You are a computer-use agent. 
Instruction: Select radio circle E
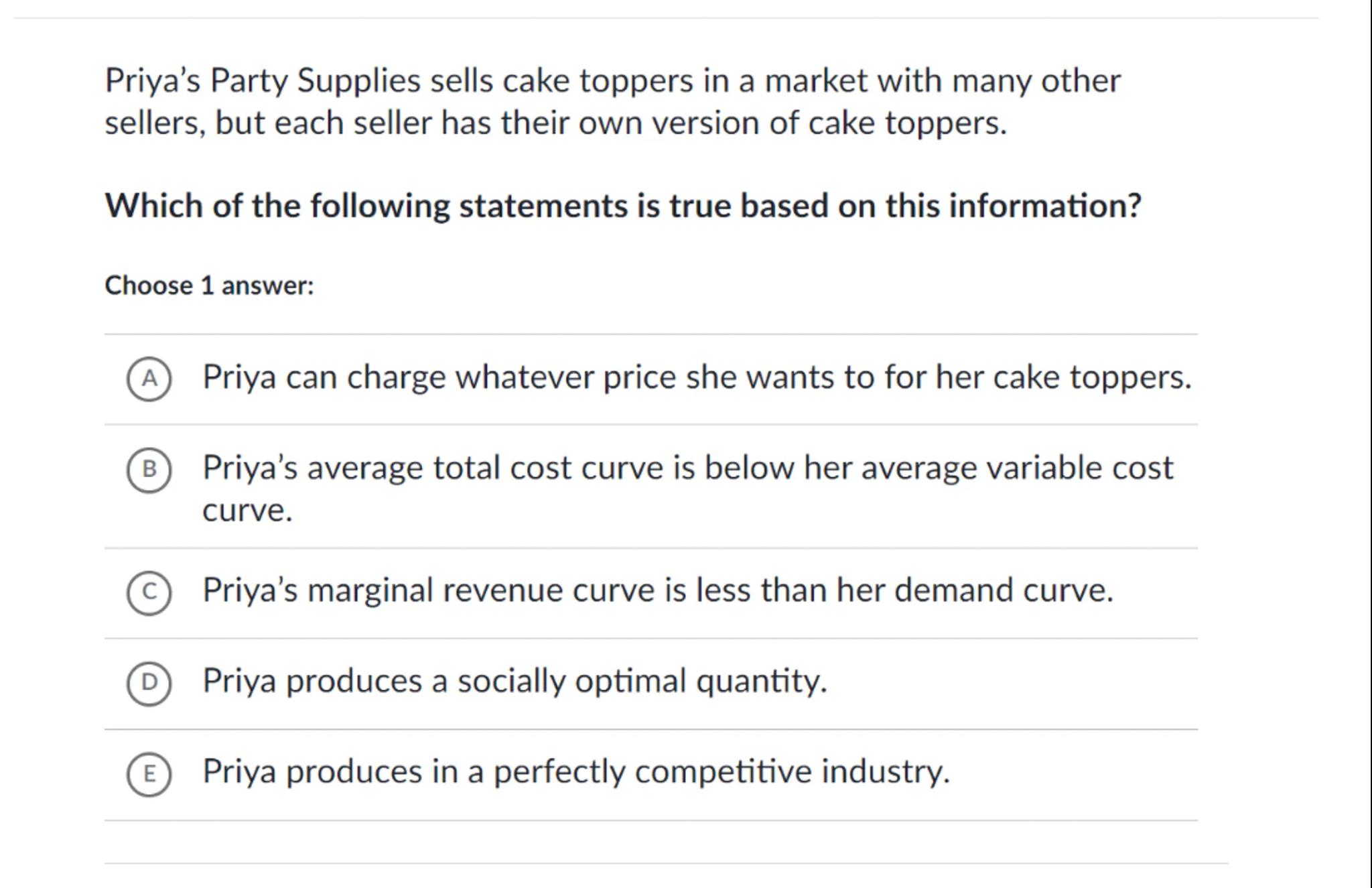pyautogui.click(x=149, y=773)
